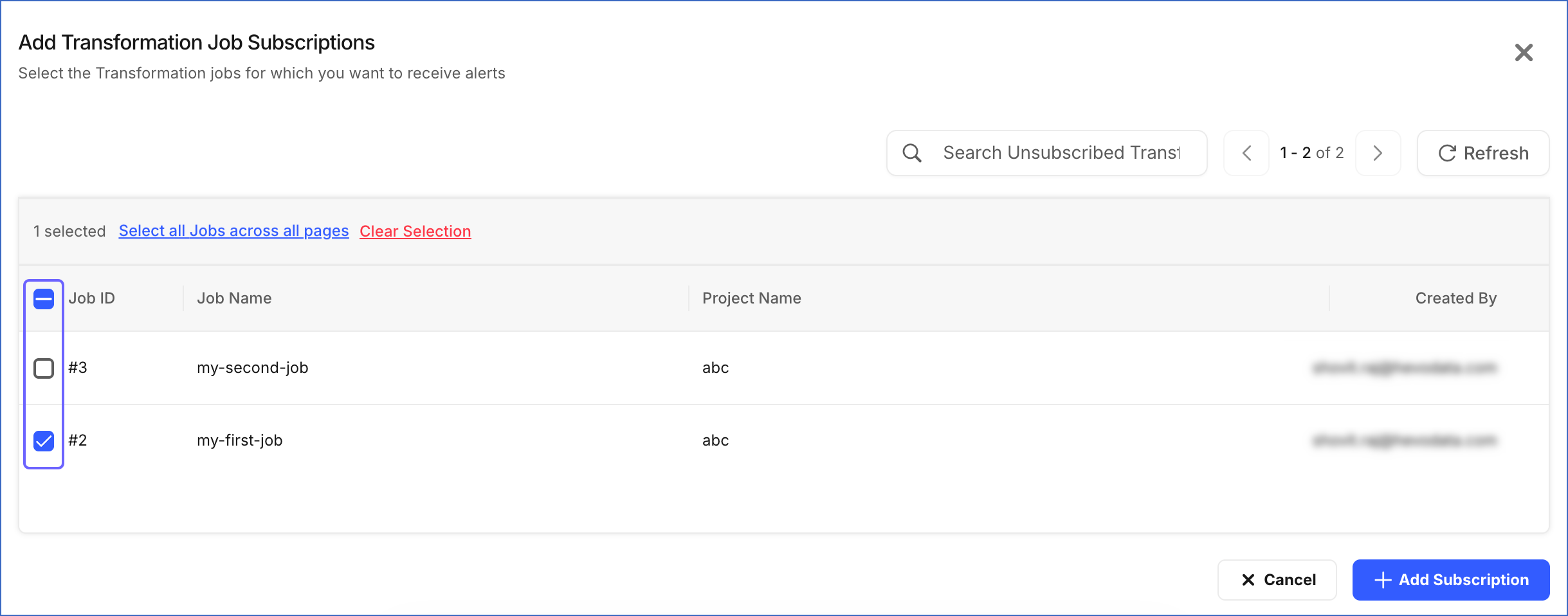Screen dimensions: 1568x616
Task: Click project abc in my-first-job row
Action: tap(715, 440)
